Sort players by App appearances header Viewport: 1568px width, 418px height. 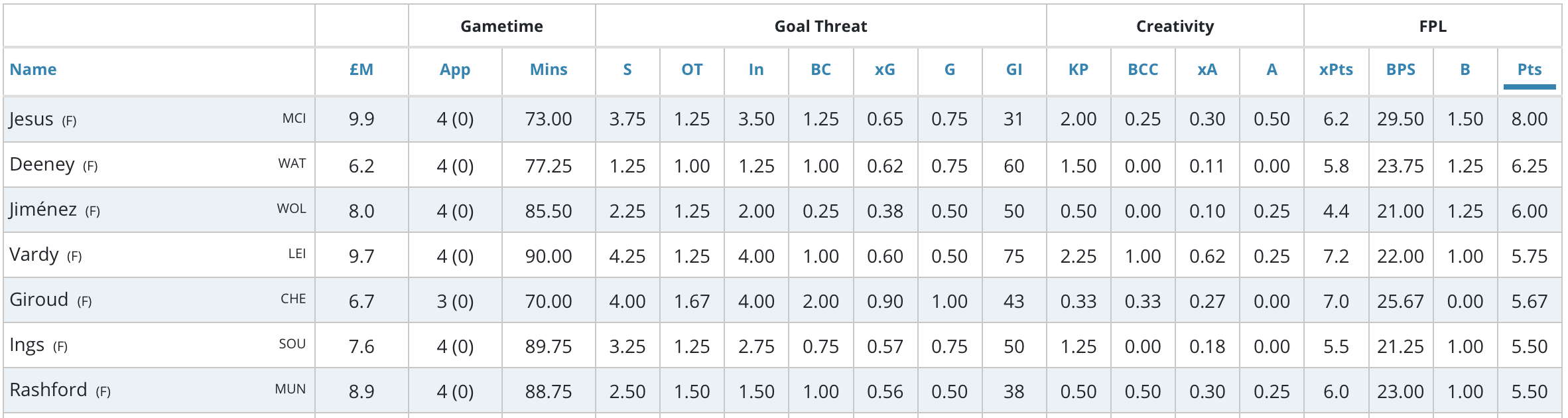(x=455, y=70)
